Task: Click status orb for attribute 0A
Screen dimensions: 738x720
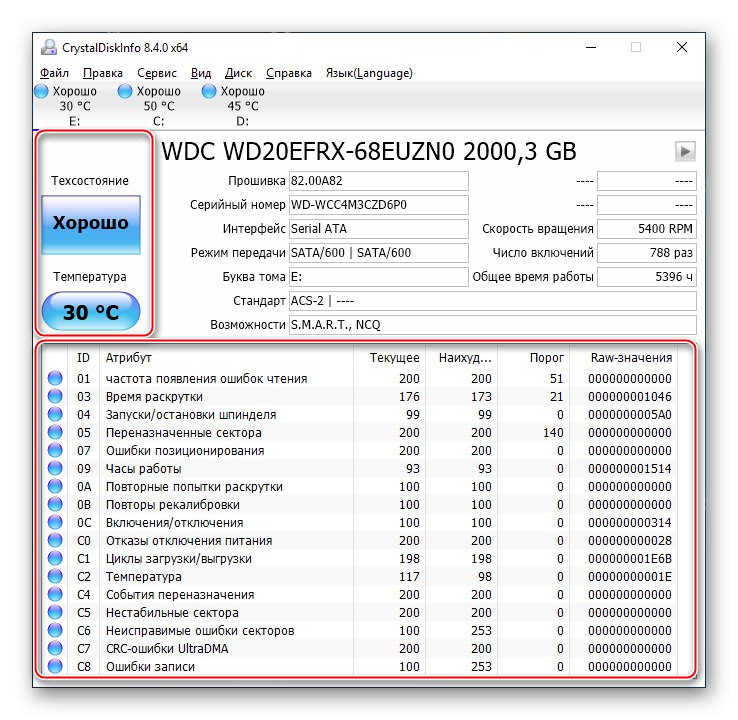Action: click(55, 486)
